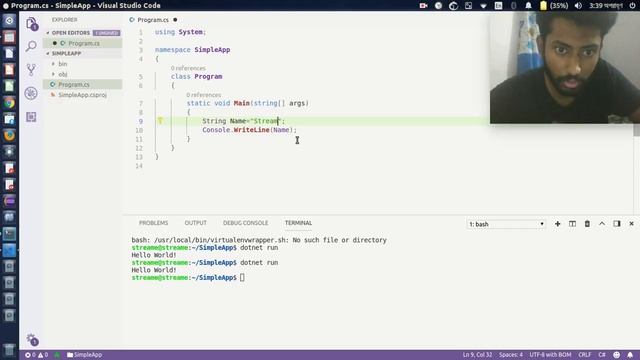Click the editor vertical scrollbar
This screenshot has width=640, height=360.
pyautogui.click(x=636, y=131)
